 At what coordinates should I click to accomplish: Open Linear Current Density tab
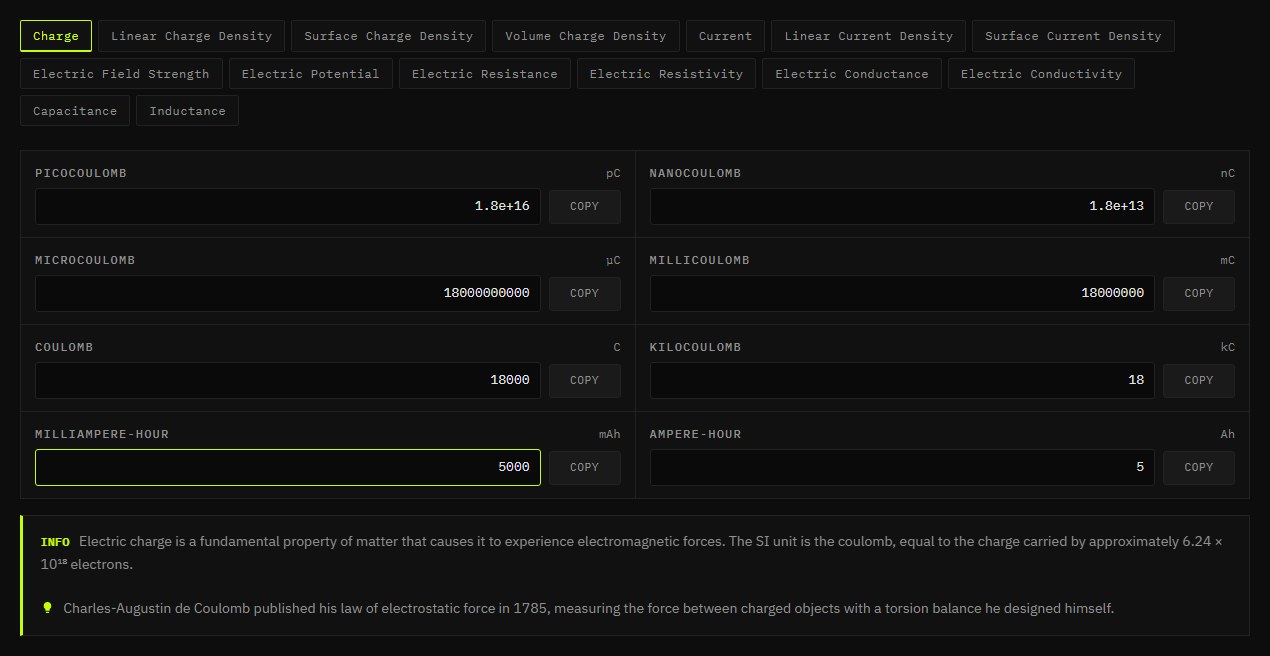pyautogui.click(x=868, y=36)
